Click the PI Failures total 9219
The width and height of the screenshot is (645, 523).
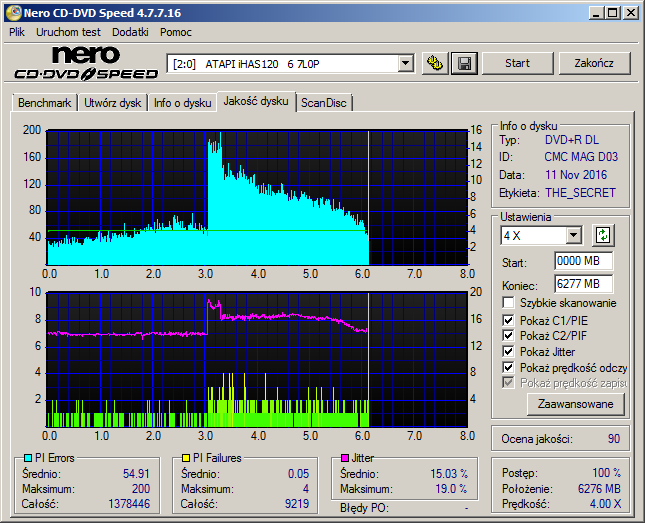click(297, 504)
